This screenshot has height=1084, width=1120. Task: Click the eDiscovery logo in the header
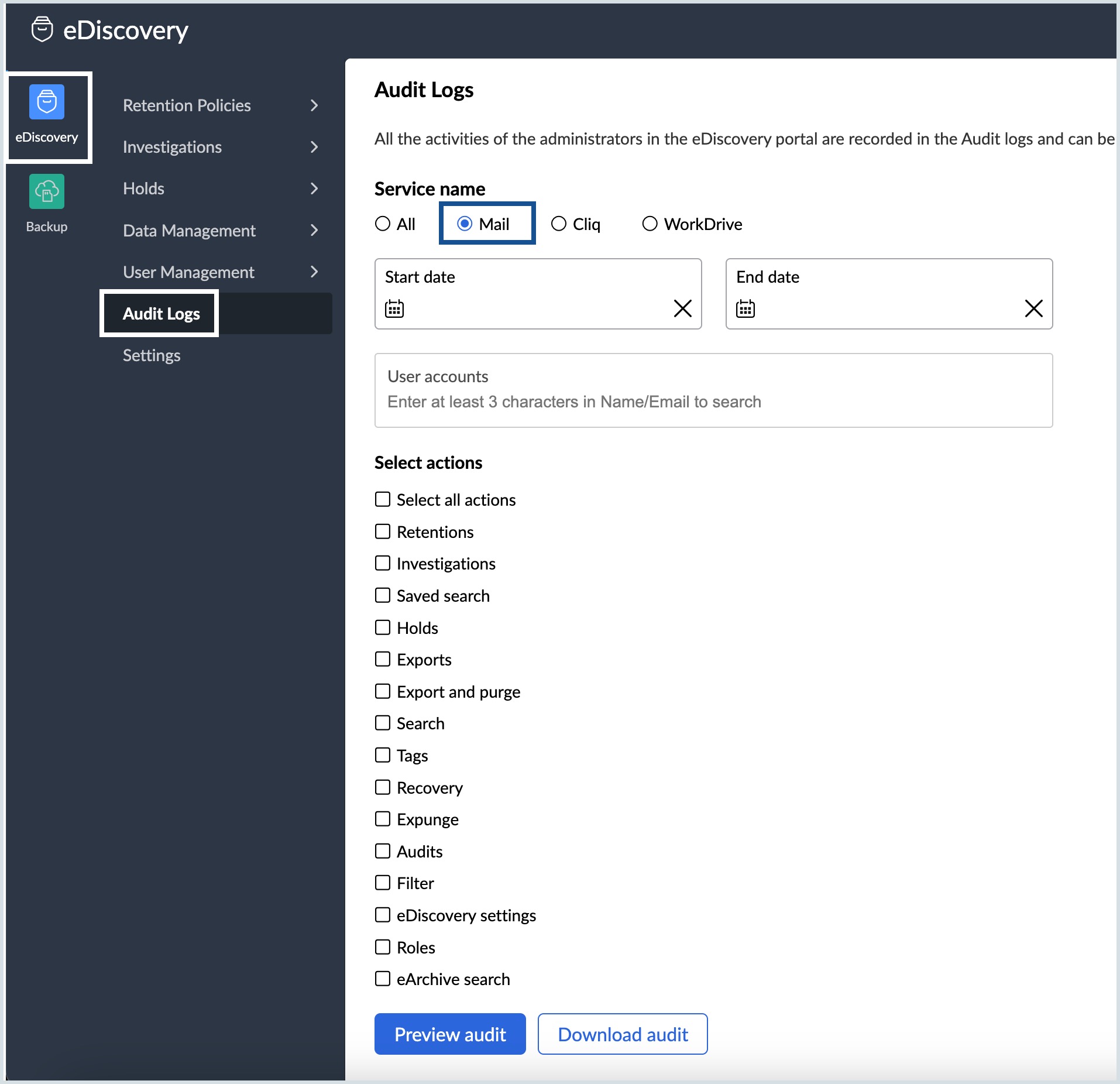pyautogui.click(x=42, y=29)
